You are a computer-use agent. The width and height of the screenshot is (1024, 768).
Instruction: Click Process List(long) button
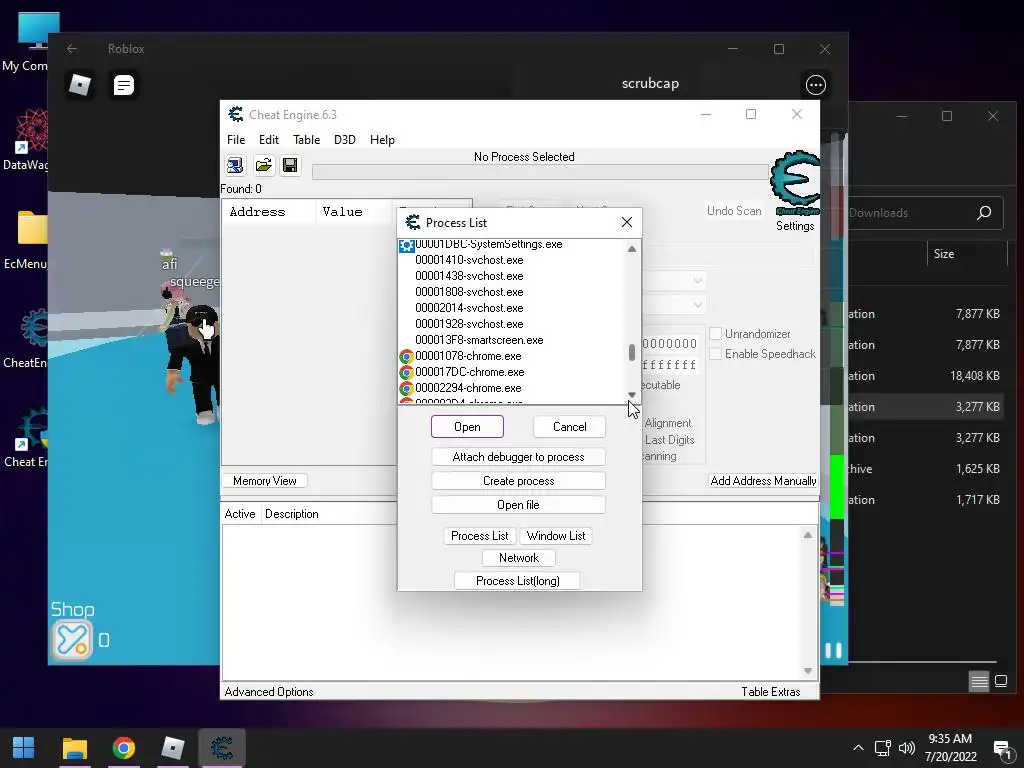click(x=517, y=581)
